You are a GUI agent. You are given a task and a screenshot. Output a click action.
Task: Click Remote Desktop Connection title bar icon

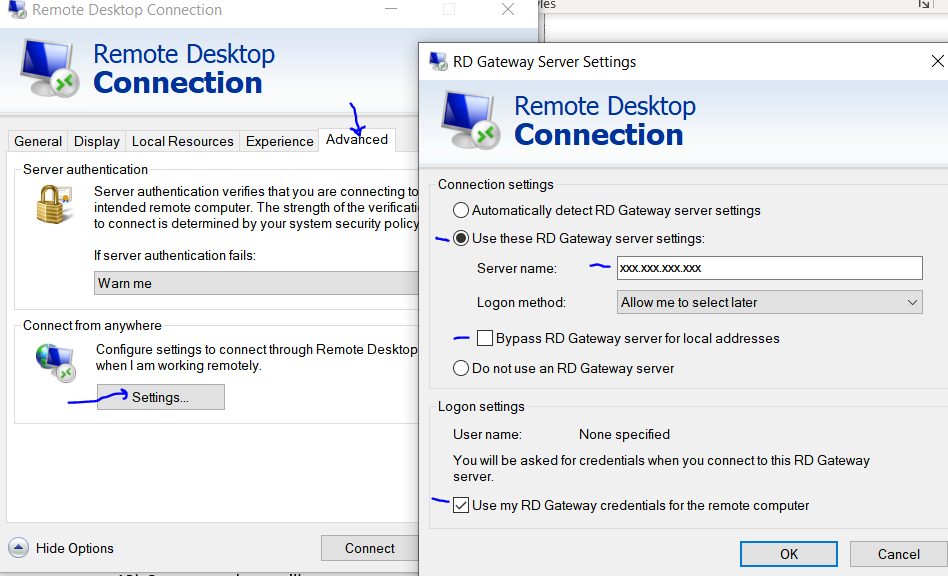[18, 10]
